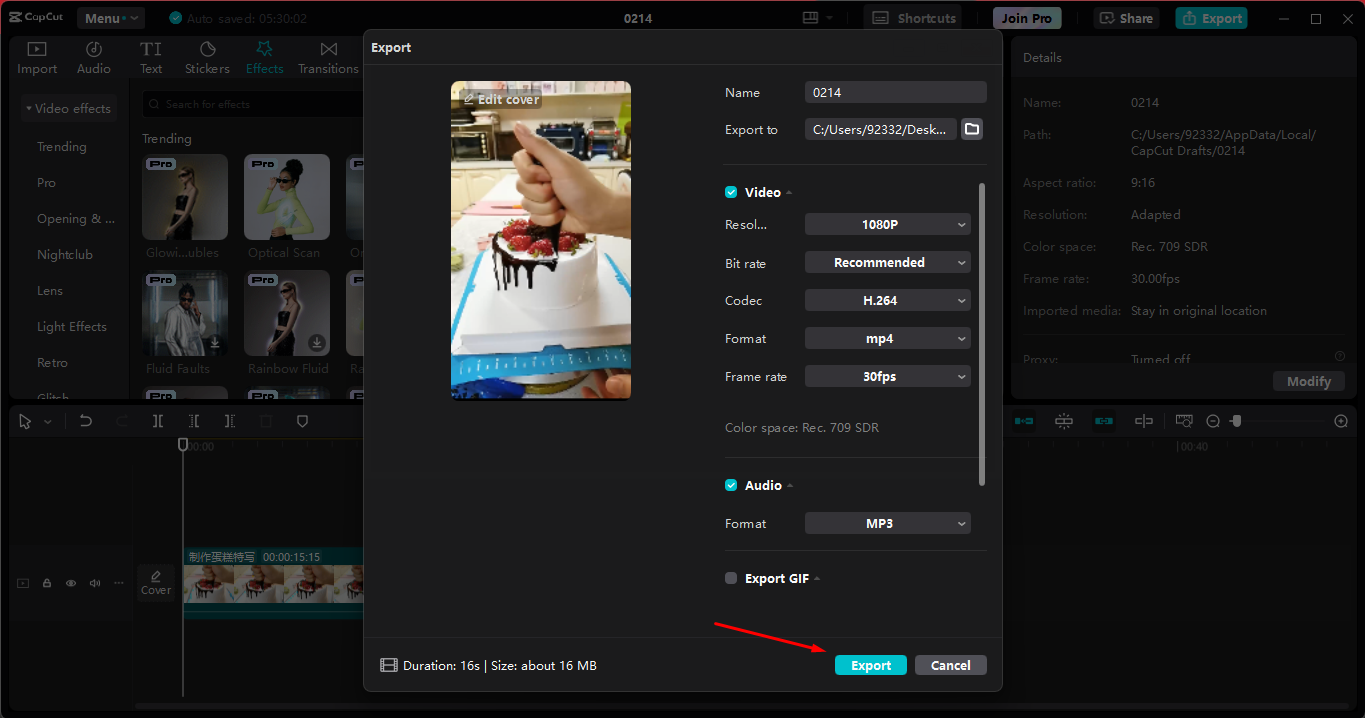The image size is (1365, 718).
Task: Open the Transitions tab
Action: click(328, 58)
